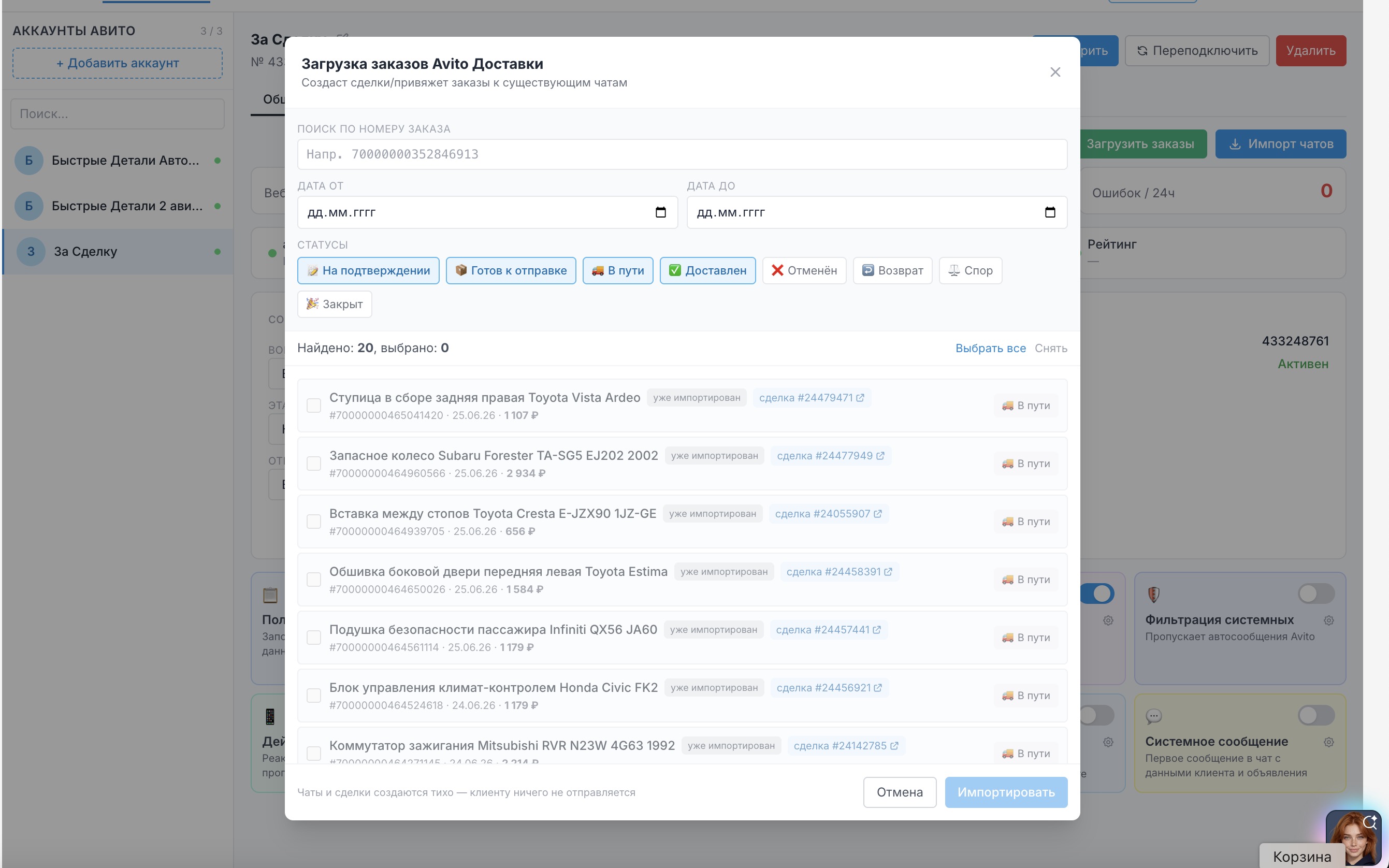Viewport: 1389px width, 868px height.
Task: Focus the sidebar 'Поиск...' field
Action: pos(118,113)
